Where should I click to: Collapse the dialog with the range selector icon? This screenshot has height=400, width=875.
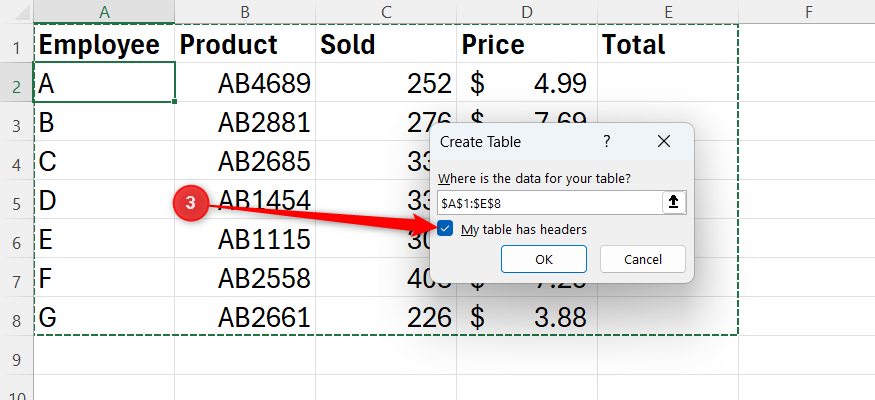tap(674, 203)
